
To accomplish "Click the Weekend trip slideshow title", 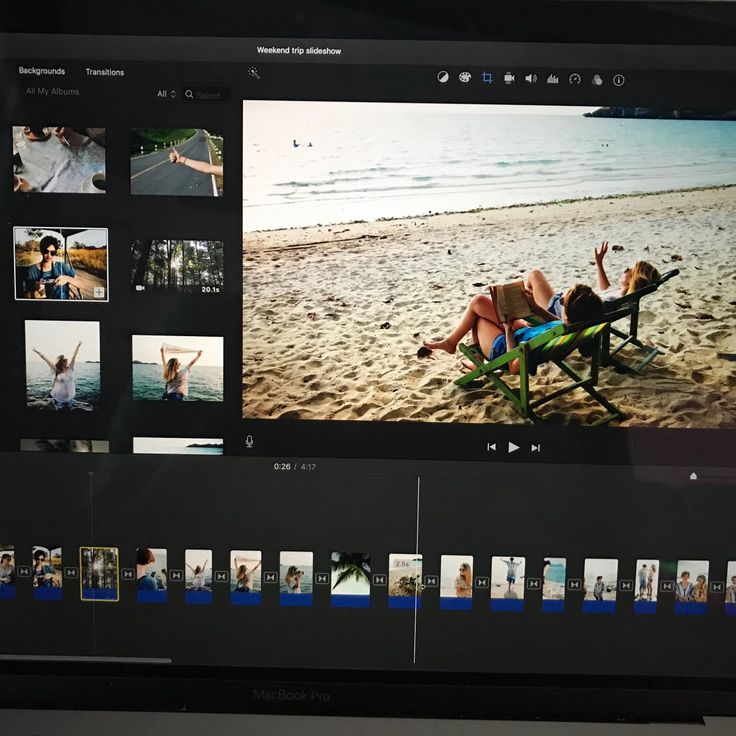I will (299, 51).
